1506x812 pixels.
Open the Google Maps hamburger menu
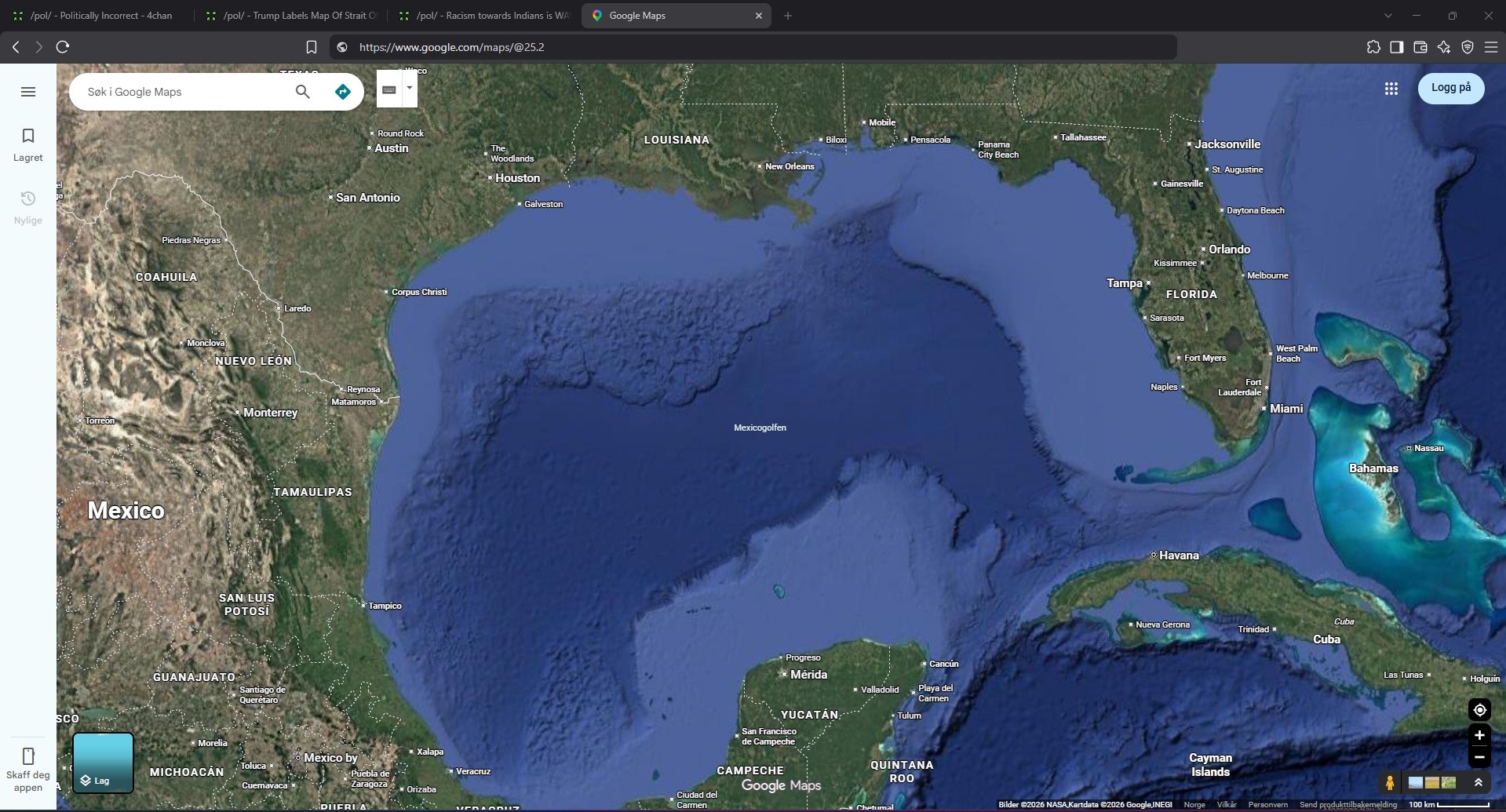[x=28, y=92]
